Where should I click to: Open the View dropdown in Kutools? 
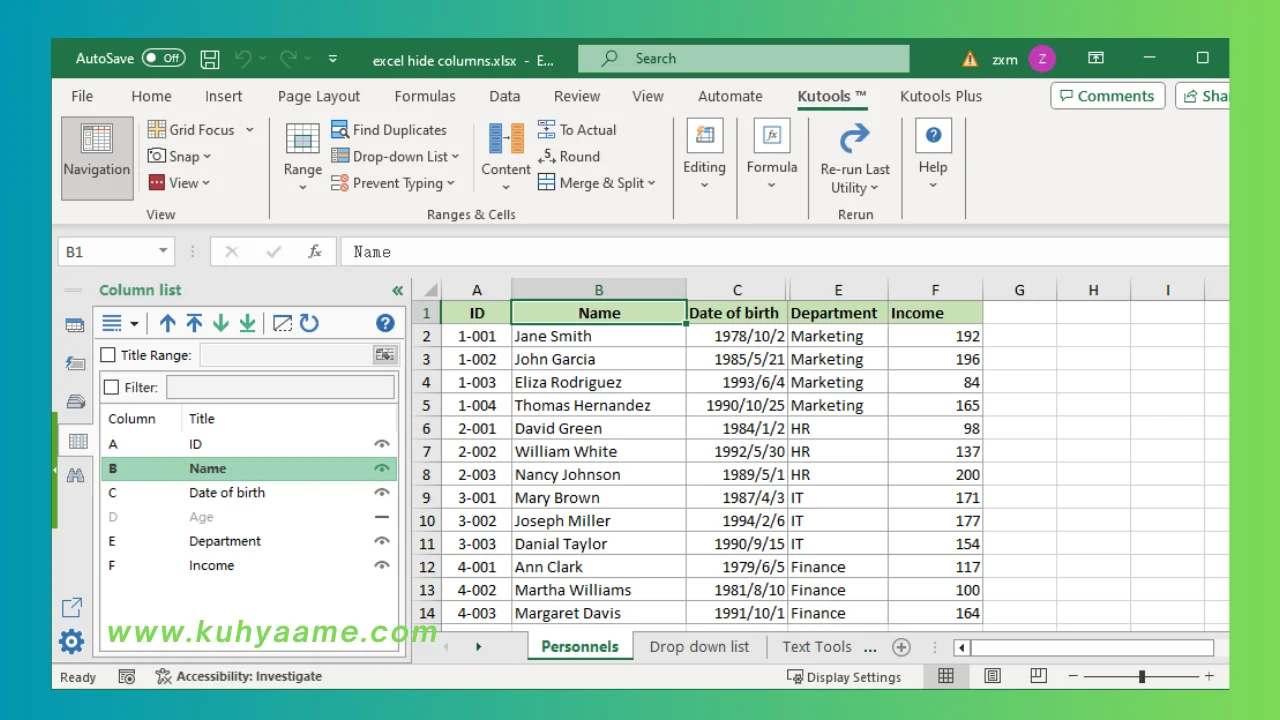(180, 183)
